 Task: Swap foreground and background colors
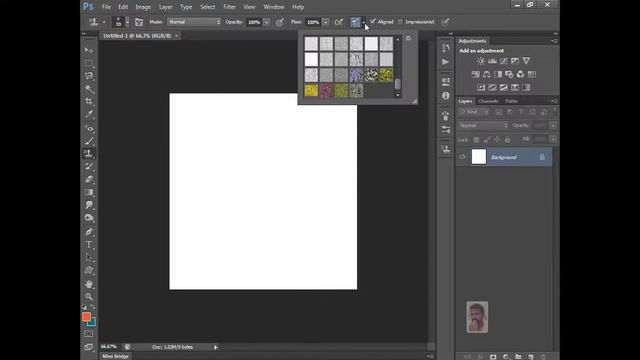pos(93,307)
